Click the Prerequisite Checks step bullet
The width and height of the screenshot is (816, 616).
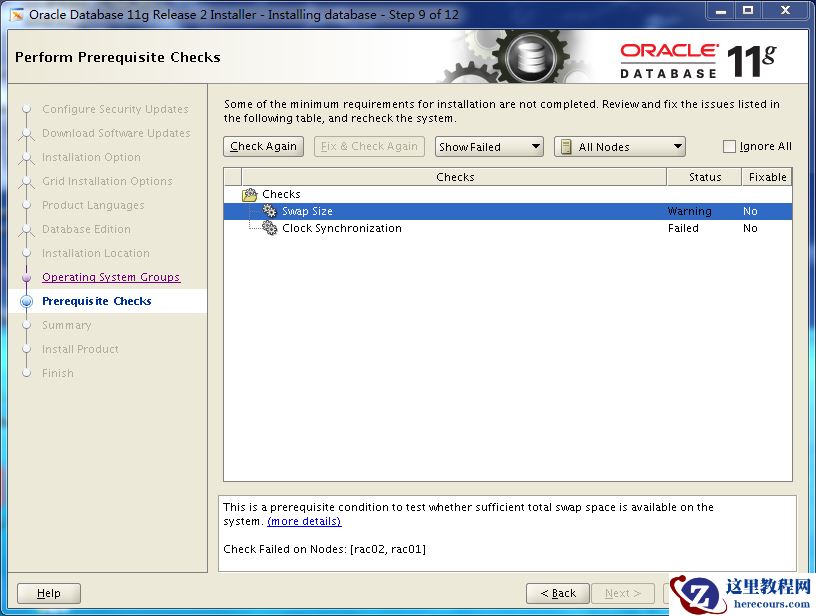click(27, 301)
